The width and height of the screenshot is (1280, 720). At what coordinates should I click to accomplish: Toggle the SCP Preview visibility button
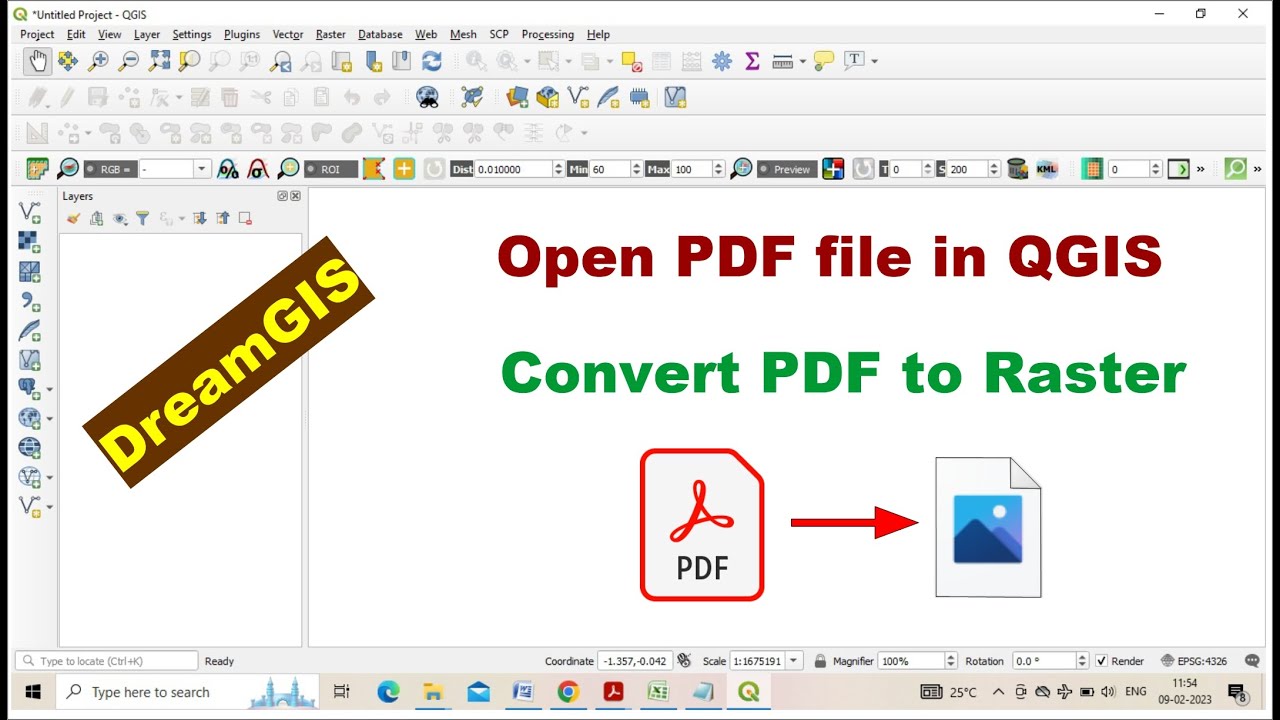pos(787,169)
